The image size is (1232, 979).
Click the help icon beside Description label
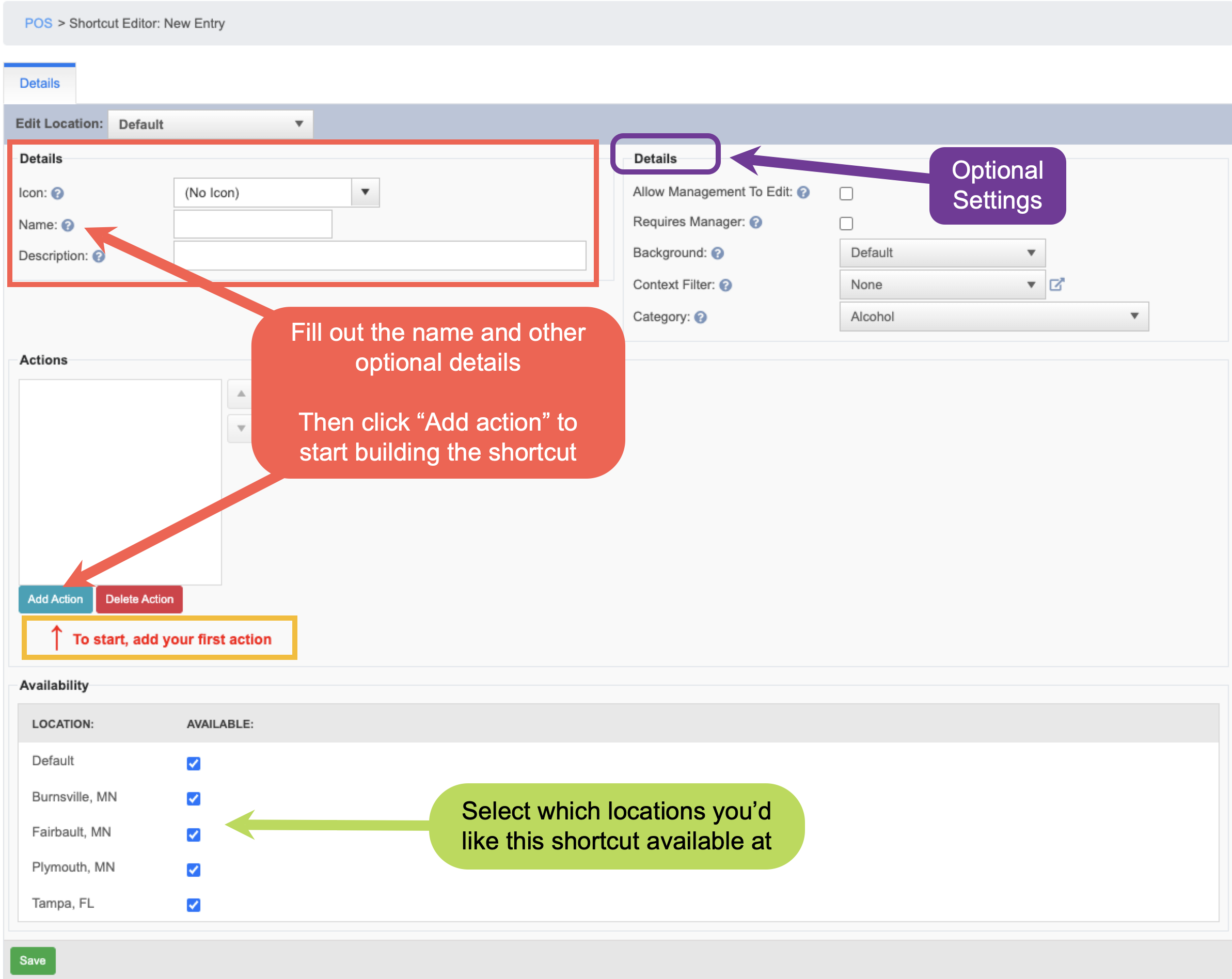pyautogui.click(x=99, y=256)
